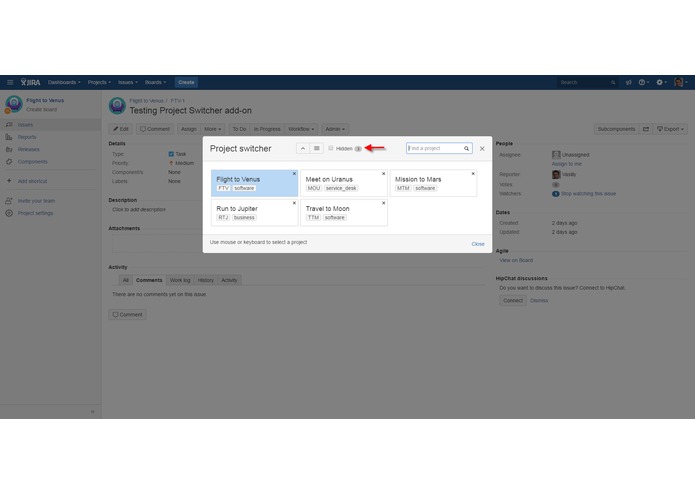The height and width of the screenshot is (494, 695).
Task: Switch to list view in Project switcher
Action: click(316, 148)
